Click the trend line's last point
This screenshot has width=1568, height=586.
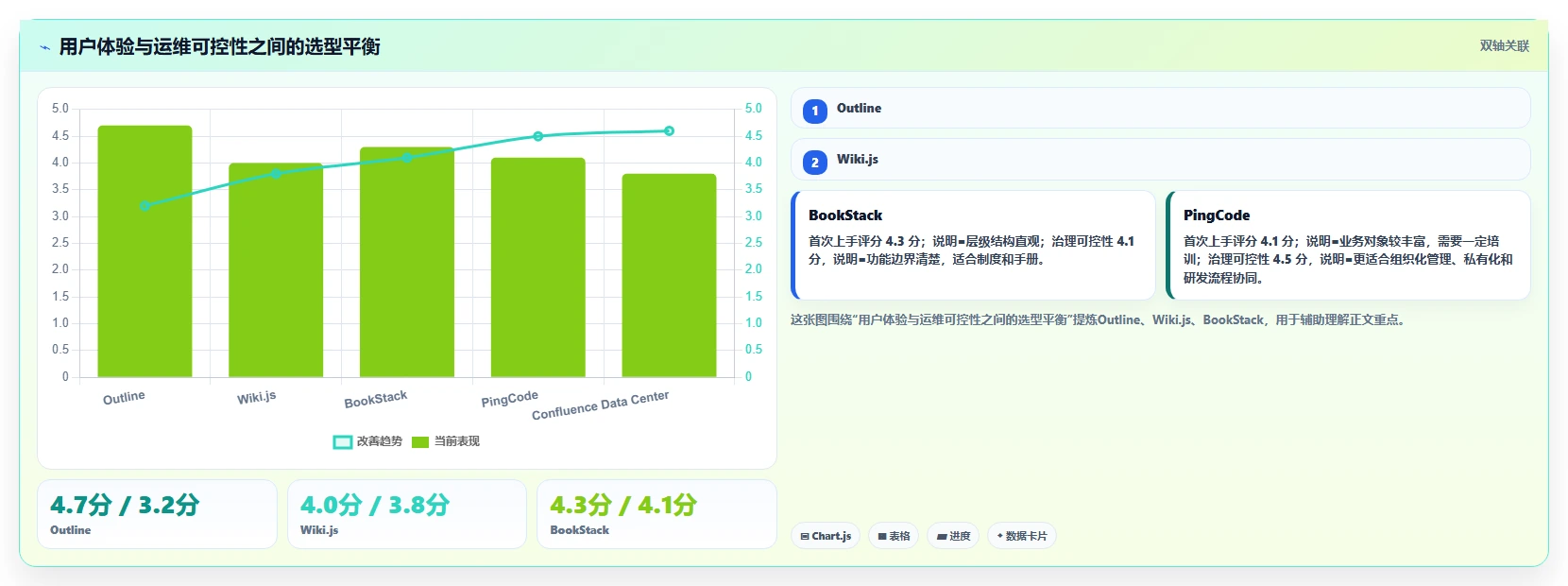[669, 131]
